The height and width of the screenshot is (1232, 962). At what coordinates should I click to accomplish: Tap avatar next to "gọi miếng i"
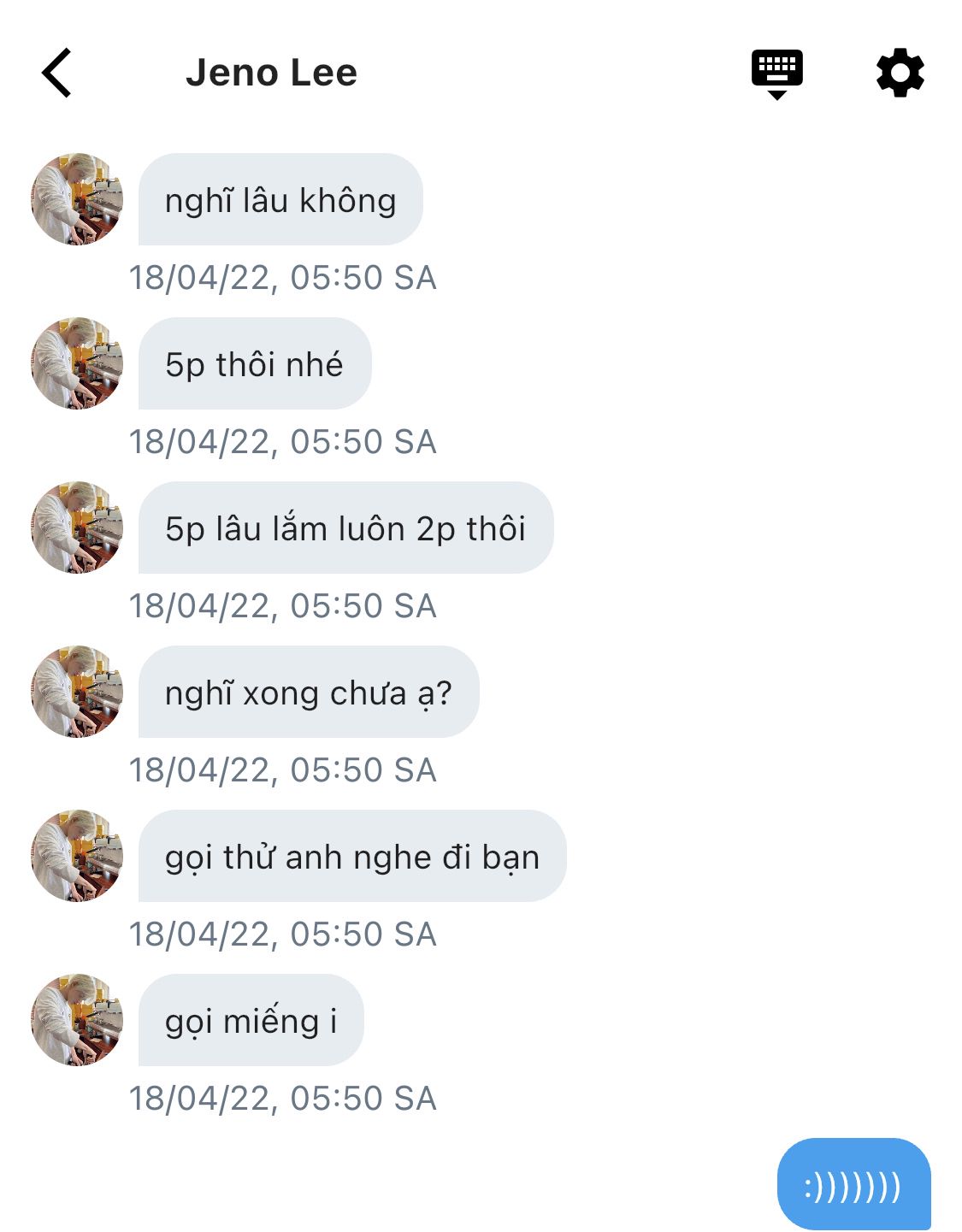point(77,1020)
